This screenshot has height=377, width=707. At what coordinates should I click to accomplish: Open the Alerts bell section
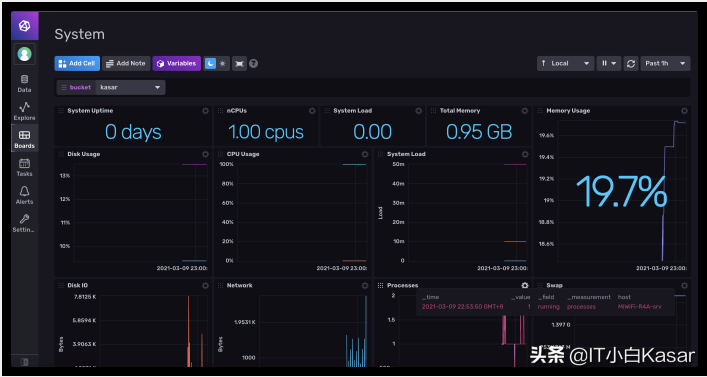[24, 195]
